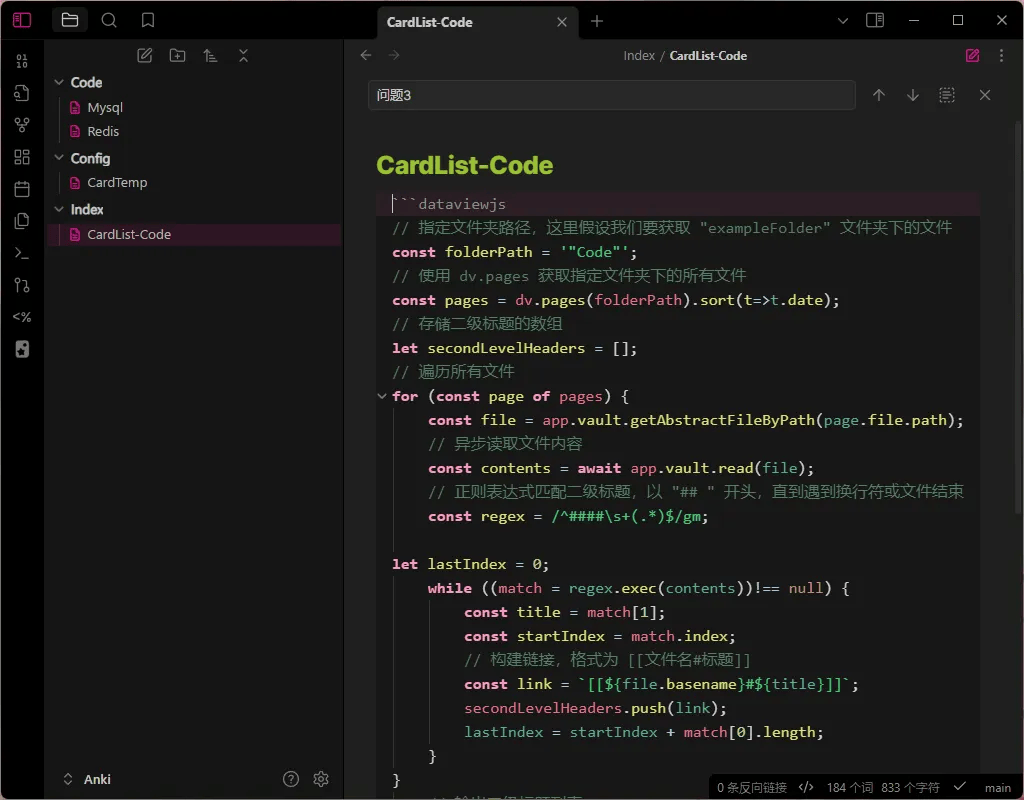Viewport: 1024px width, 800px height.
Task: Open the file explorer tab icon
Action: pos(70,20)
